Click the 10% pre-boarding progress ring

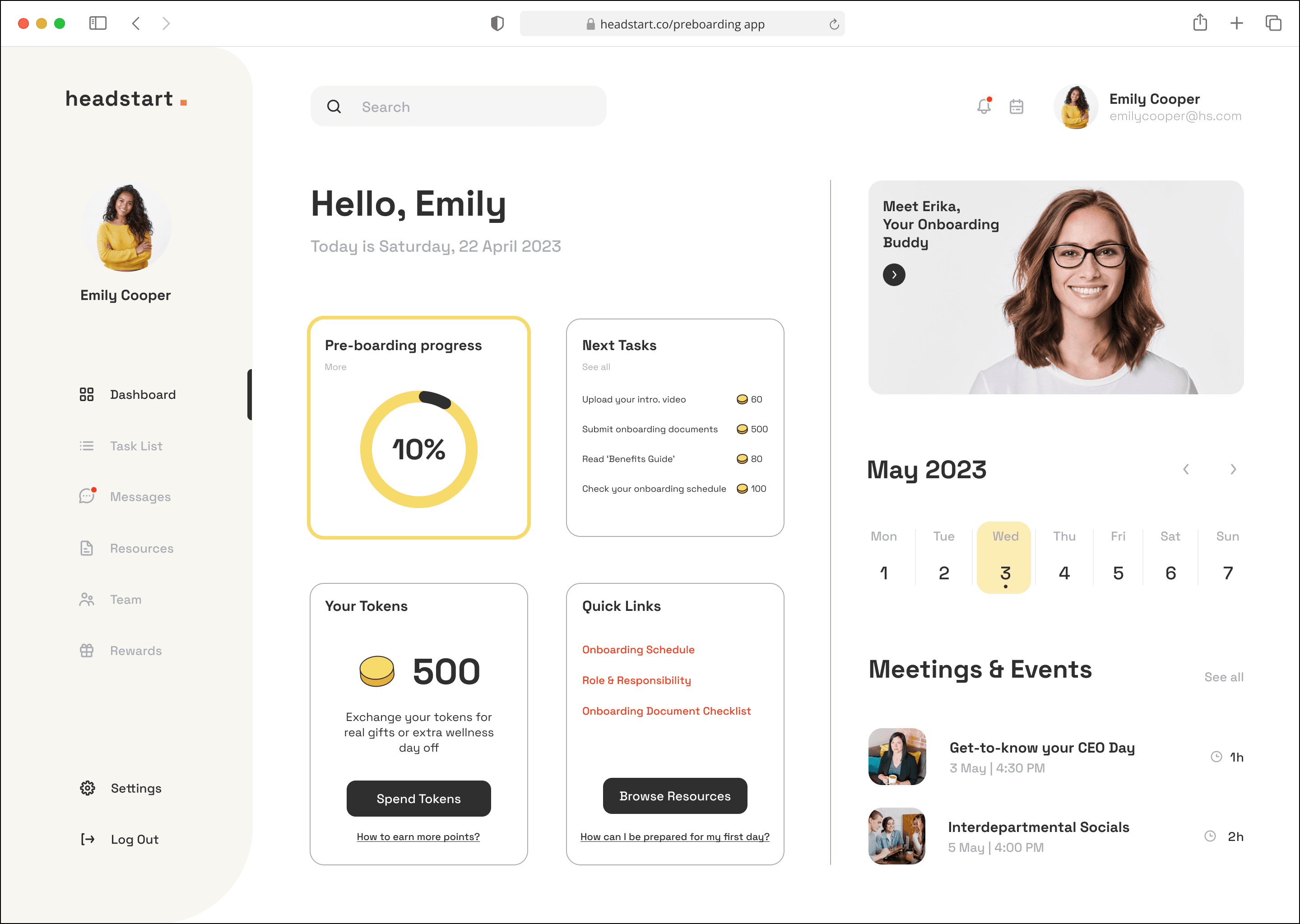click(x=418, y=449)
